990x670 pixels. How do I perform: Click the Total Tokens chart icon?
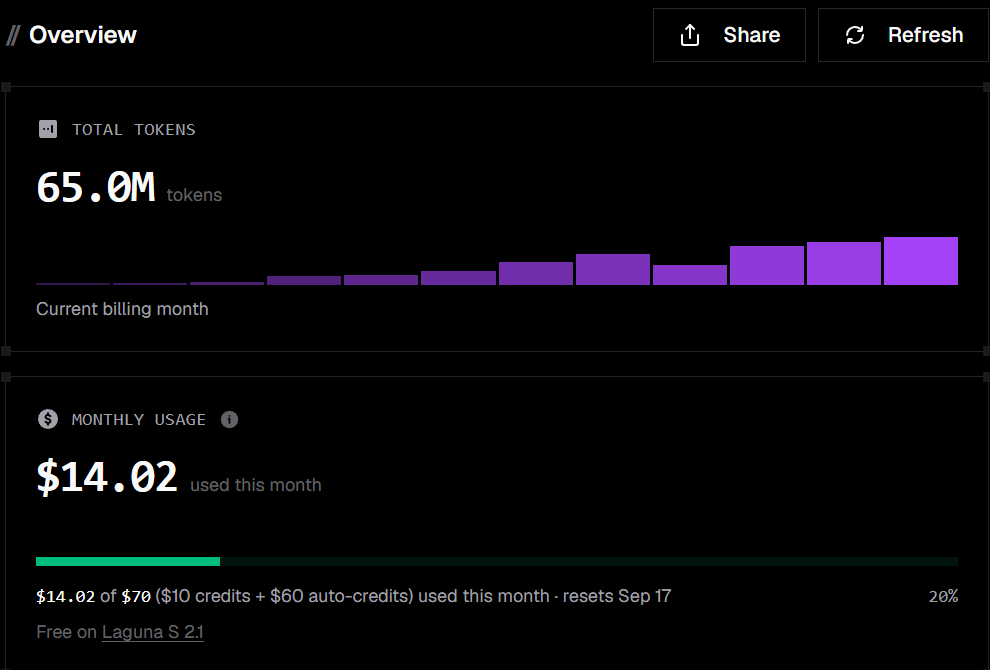click(x=48, y=129)
